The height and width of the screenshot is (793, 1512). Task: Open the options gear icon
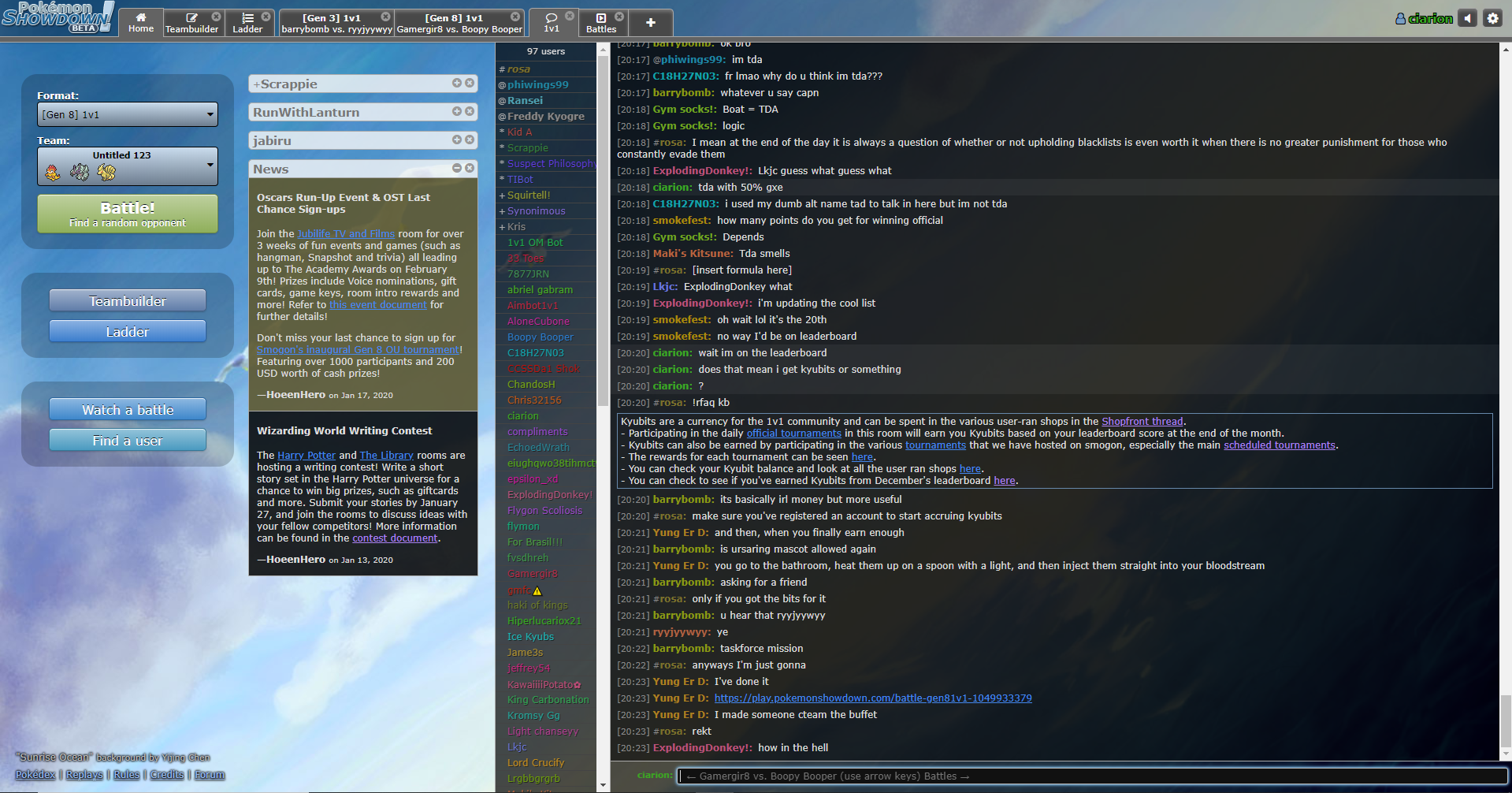pyautogui.click(x=1492, y=18)
